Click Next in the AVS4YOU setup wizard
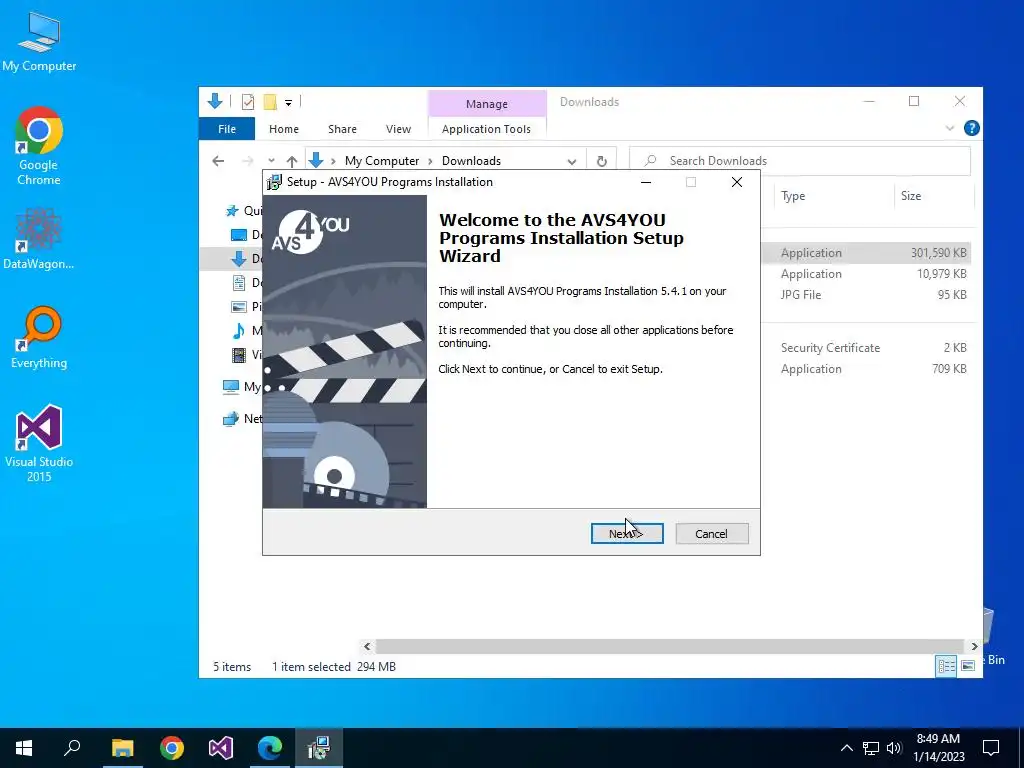Viewport: 1024px width, 768px height. coord(627,534)
